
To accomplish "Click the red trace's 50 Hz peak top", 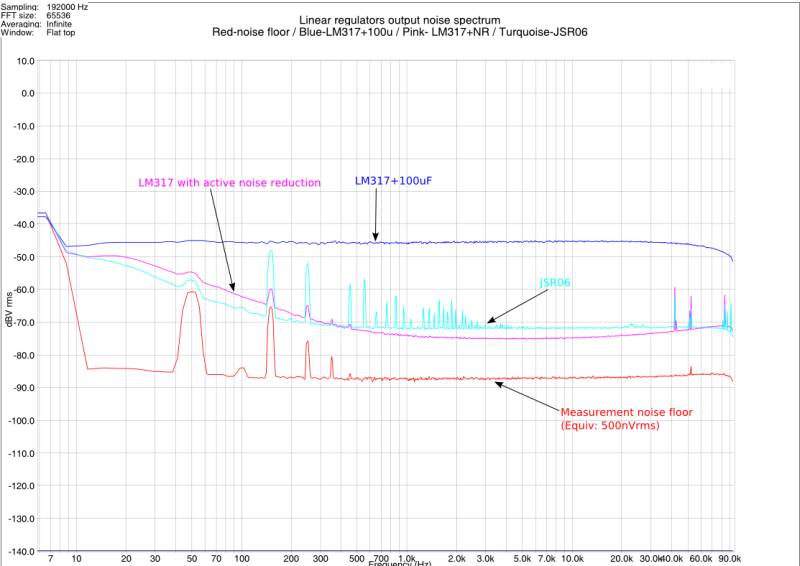I will coord(192,292).
